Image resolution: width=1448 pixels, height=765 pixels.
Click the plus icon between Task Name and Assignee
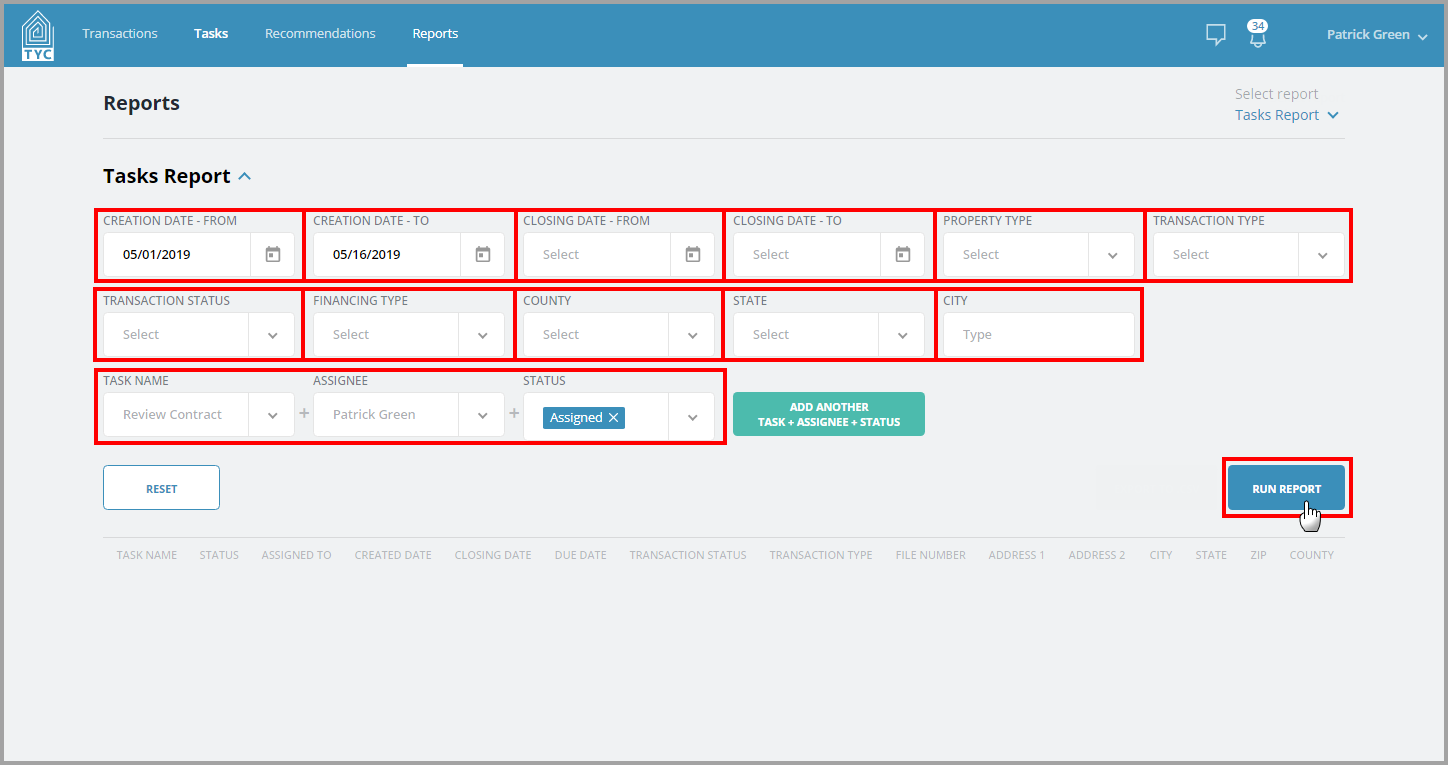pyautogui.click(x=304, y=411)
